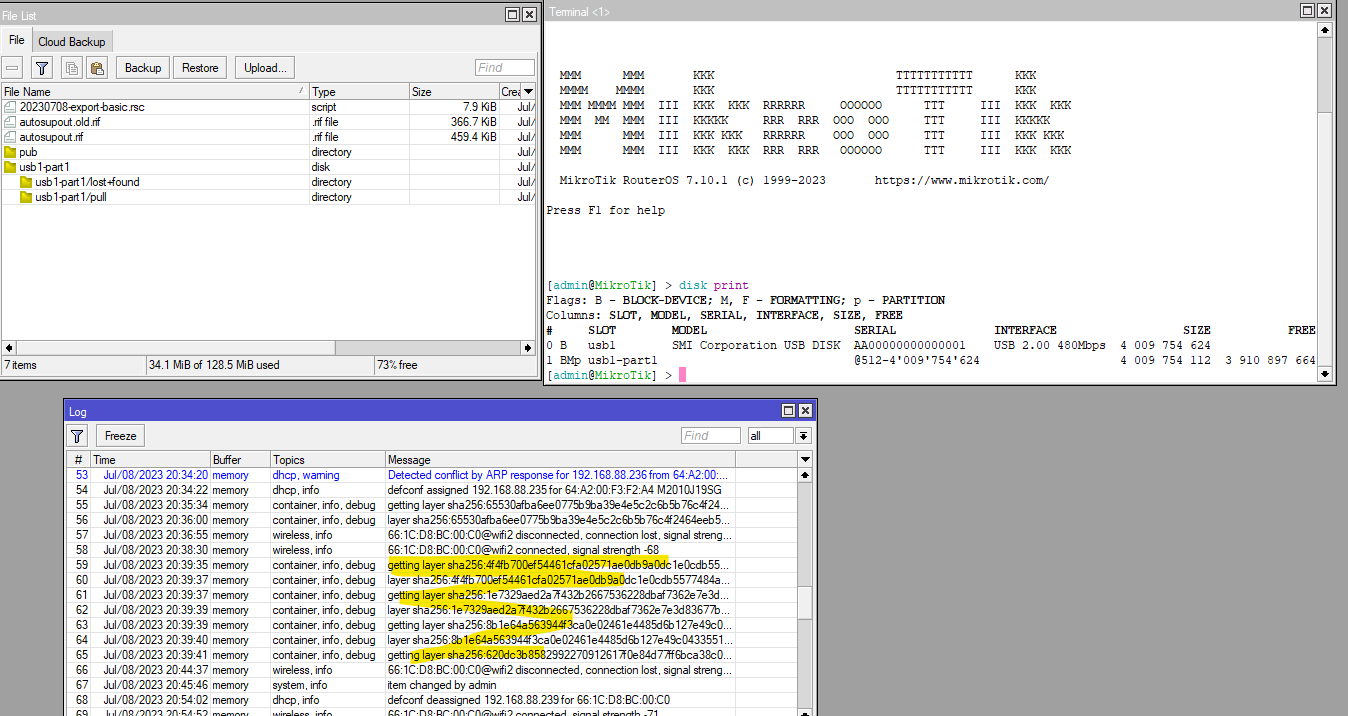The width and height of the screenshot is (1348, 716).
Task: Click the remove (minus) icon in File List
Action: pos(14,67)
